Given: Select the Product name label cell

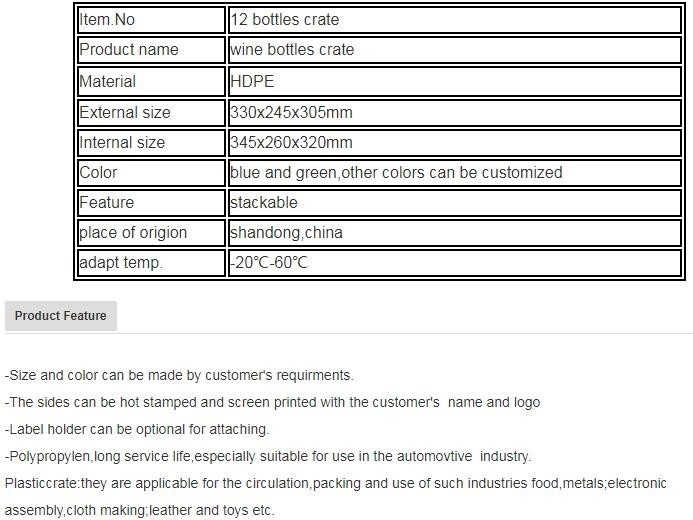Looking at the screenshot, I should [x=151, y=50].
